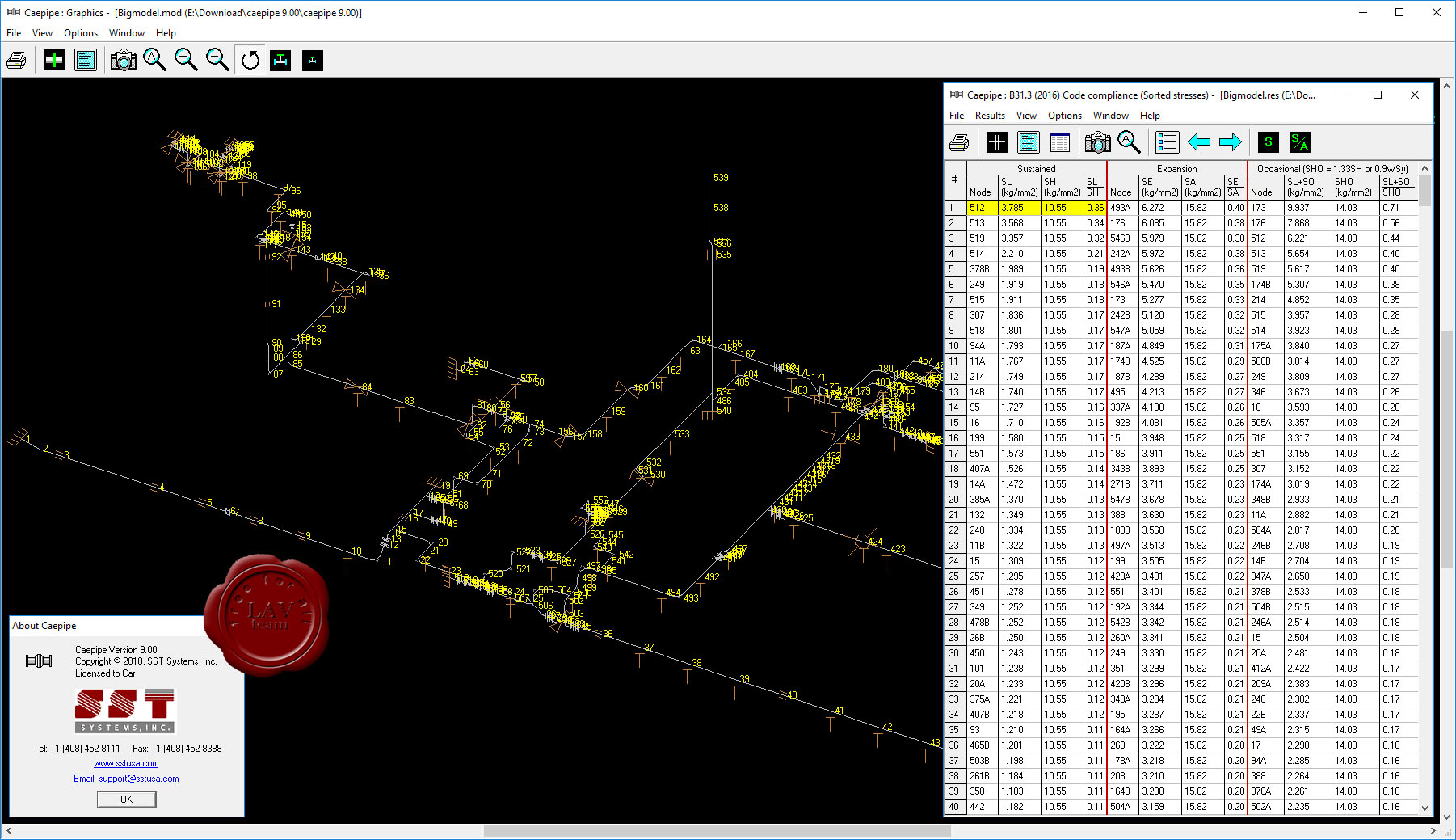1456x840 pixels.
Task: Open File menu in code compliance window
Action: [957, 116]
